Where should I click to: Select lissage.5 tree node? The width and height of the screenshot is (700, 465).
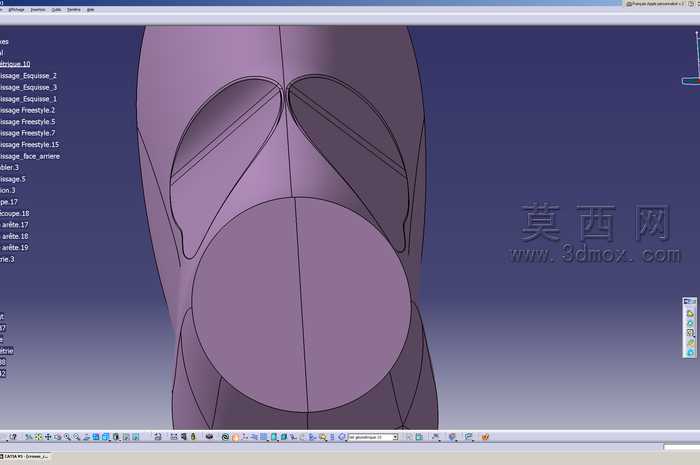pyautogui.click(x=12, y=179)
